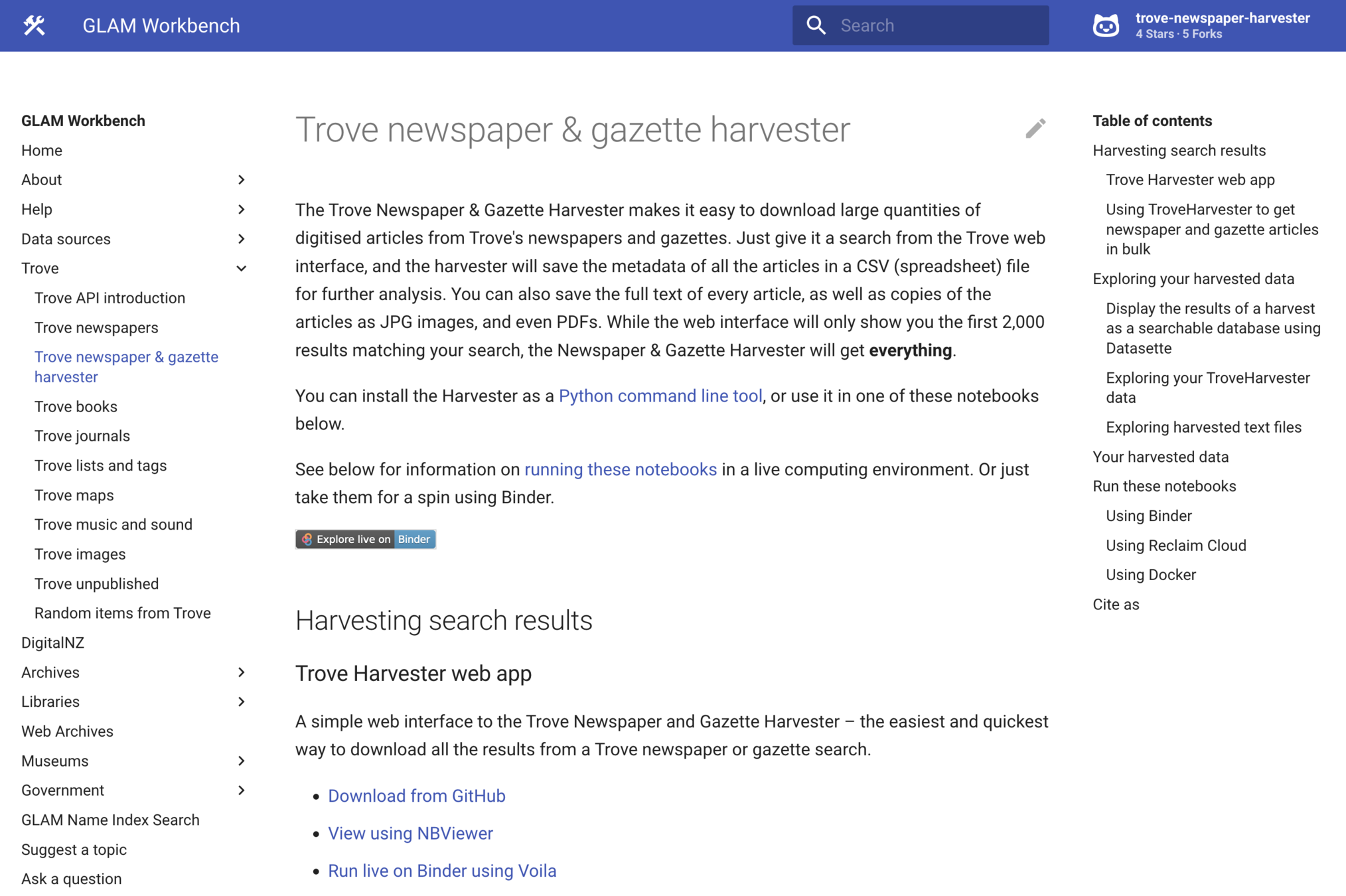Click the search magnifier icon

[816, 25]
